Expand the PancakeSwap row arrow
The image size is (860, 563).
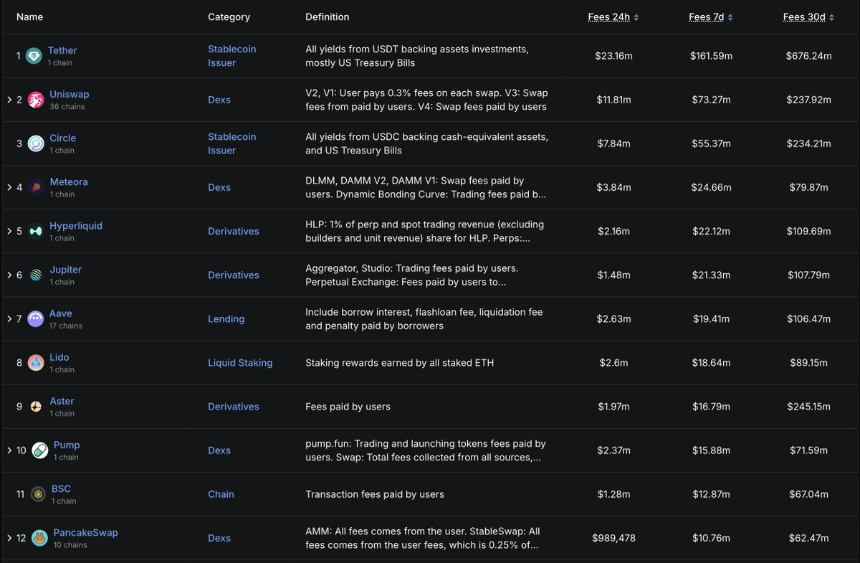(9, 538)
